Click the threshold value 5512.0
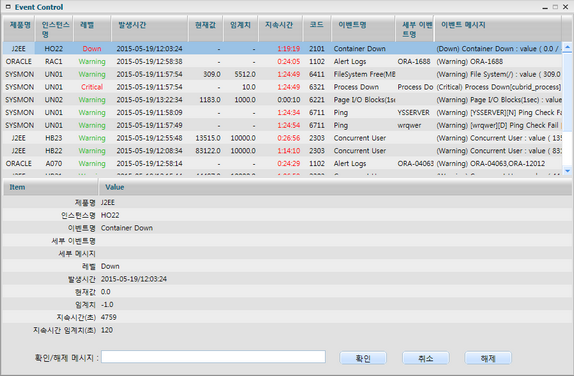 [x=245, y=74]
